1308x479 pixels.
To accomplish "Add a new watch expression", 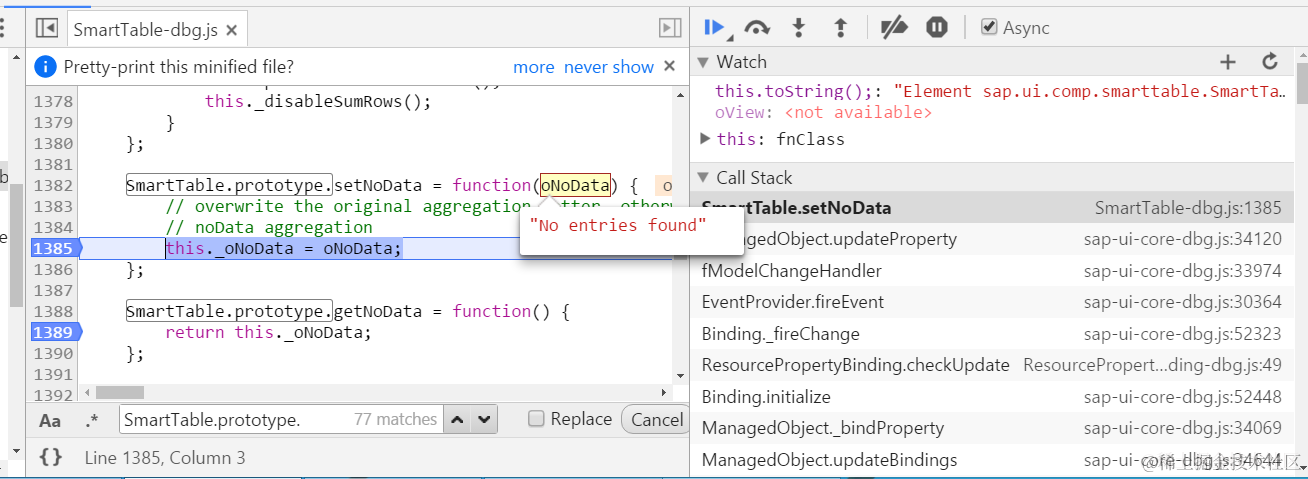I will pyautogui.click(x=1228, y=62).
